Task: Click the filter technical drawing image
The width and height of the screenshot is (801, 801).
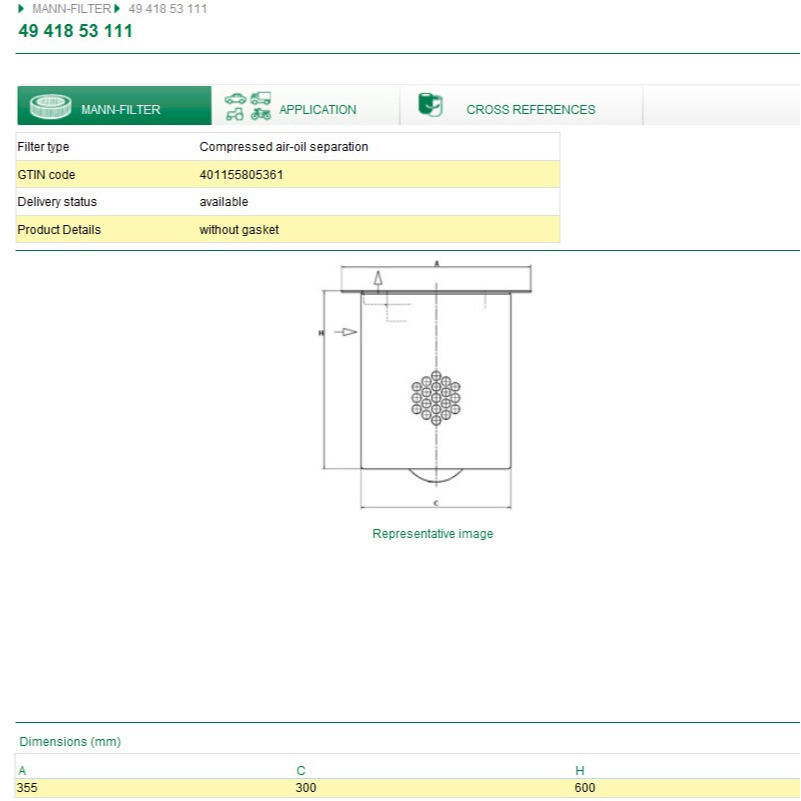Action: point(425,385)
